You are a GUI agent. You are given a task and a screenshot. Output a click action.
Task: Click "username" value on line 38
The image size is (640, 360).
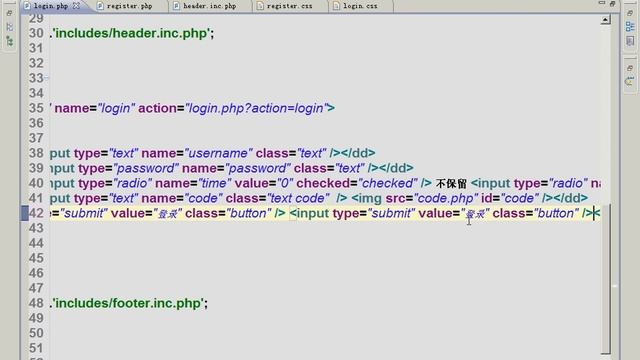[x=218, y=153]
